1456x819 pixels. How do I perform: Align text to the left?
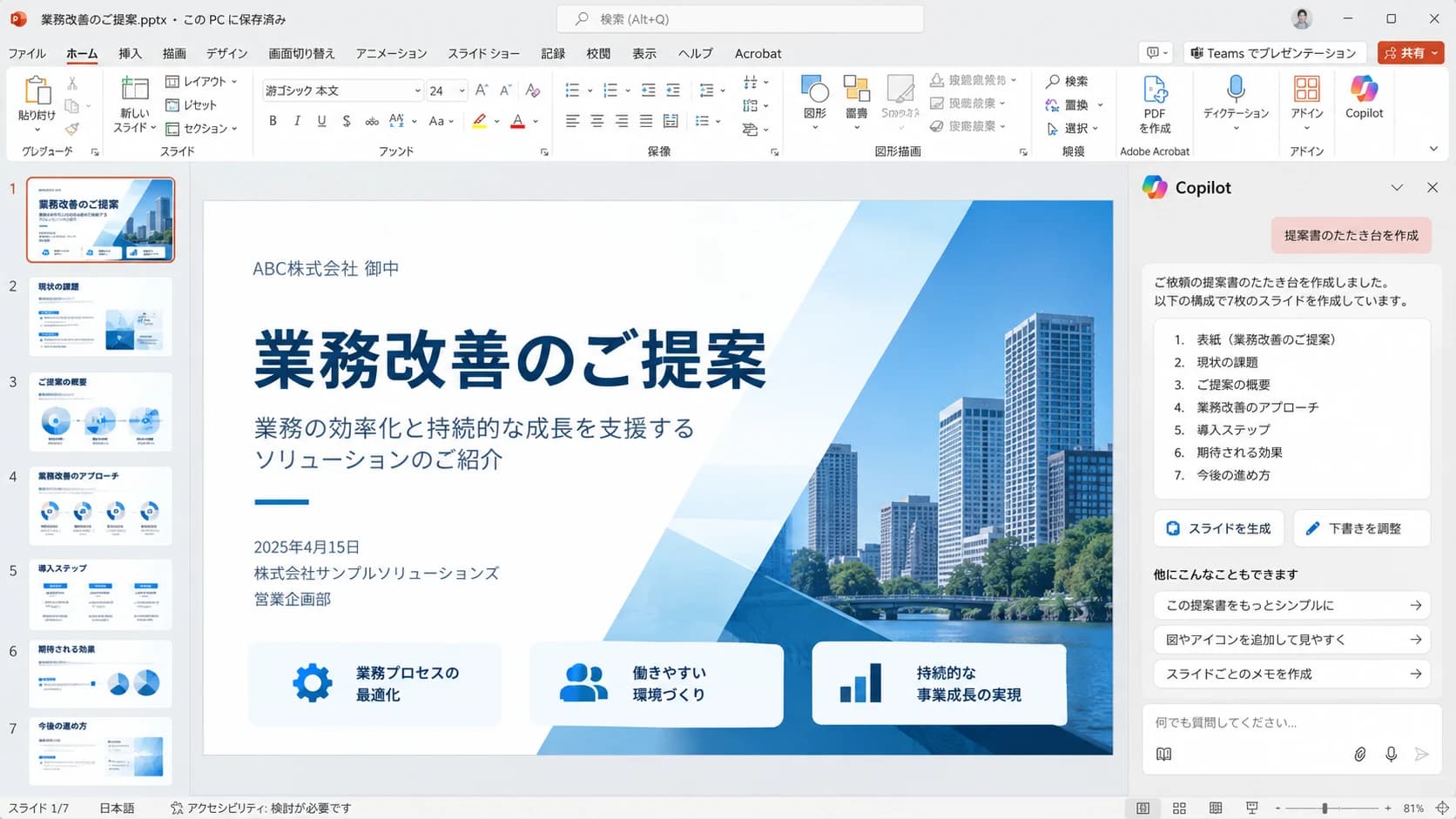click(572, 121)
